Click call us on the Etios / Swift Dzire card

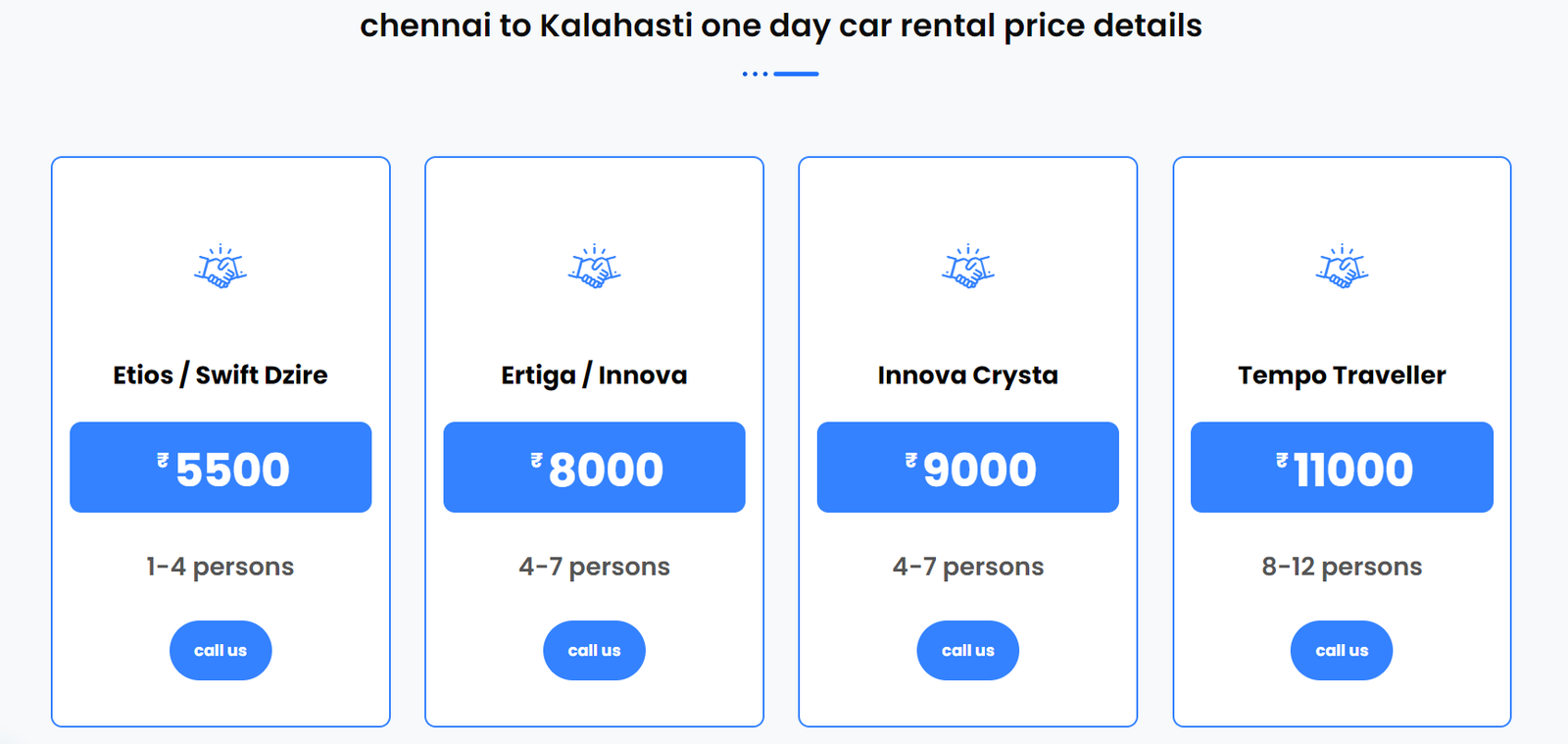point(220,650)
